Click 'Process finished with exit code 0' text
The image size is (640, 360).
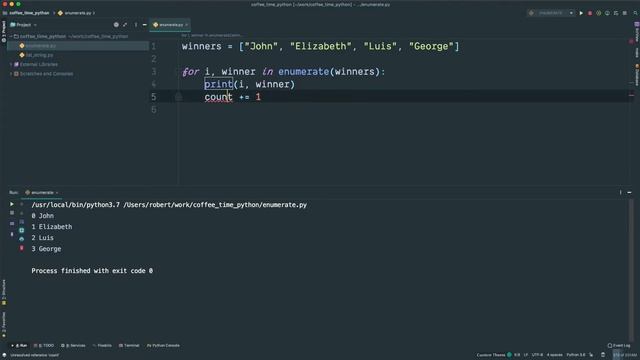pos(92,271)
